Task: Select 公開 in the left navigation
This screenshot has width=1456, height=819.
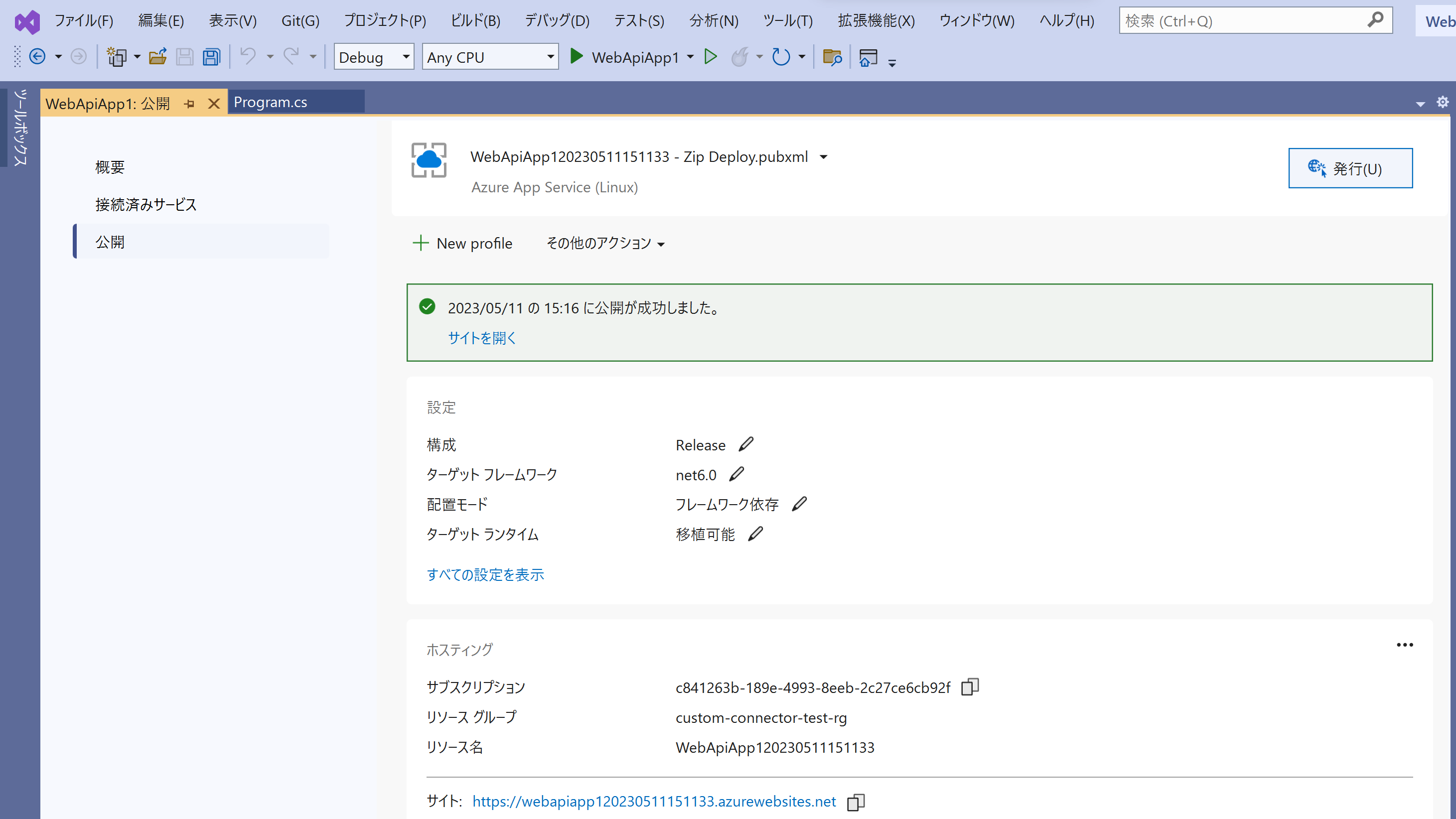Action: [x=201, y=242]
